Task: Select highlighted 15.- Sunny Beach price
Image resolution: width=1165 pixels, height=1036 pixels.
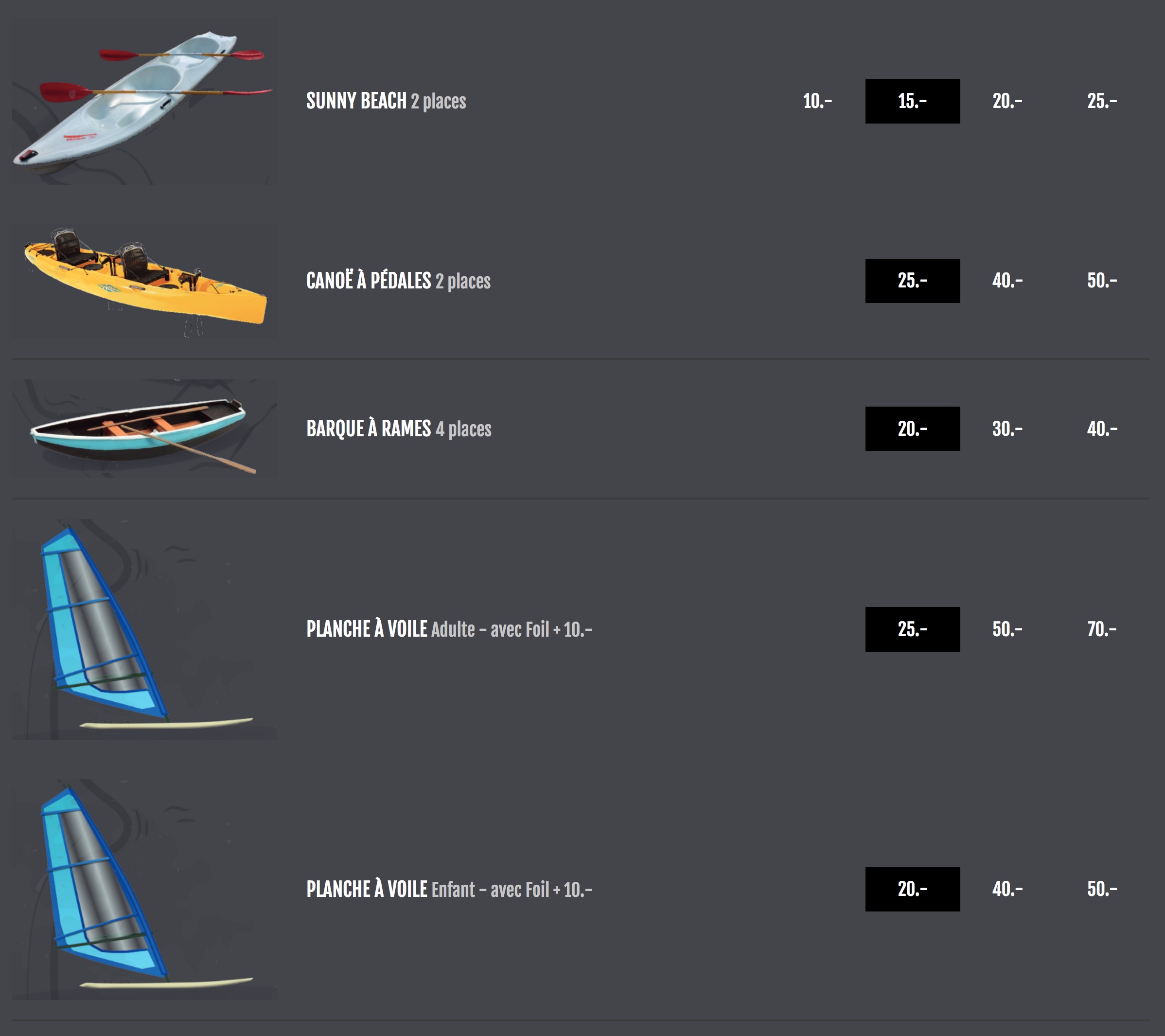Action: pyautogui.click(x=913, y=101)
